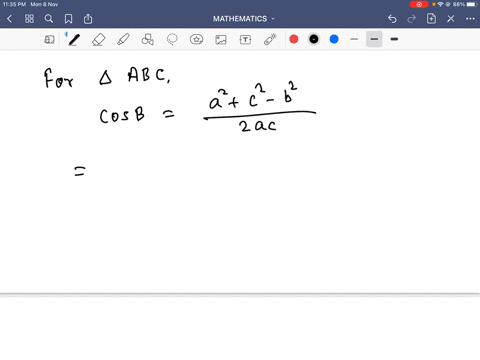Choose the red pen color
Viewport: 480px width, 360px height.
pyautogui.click(x=294, y=39)
